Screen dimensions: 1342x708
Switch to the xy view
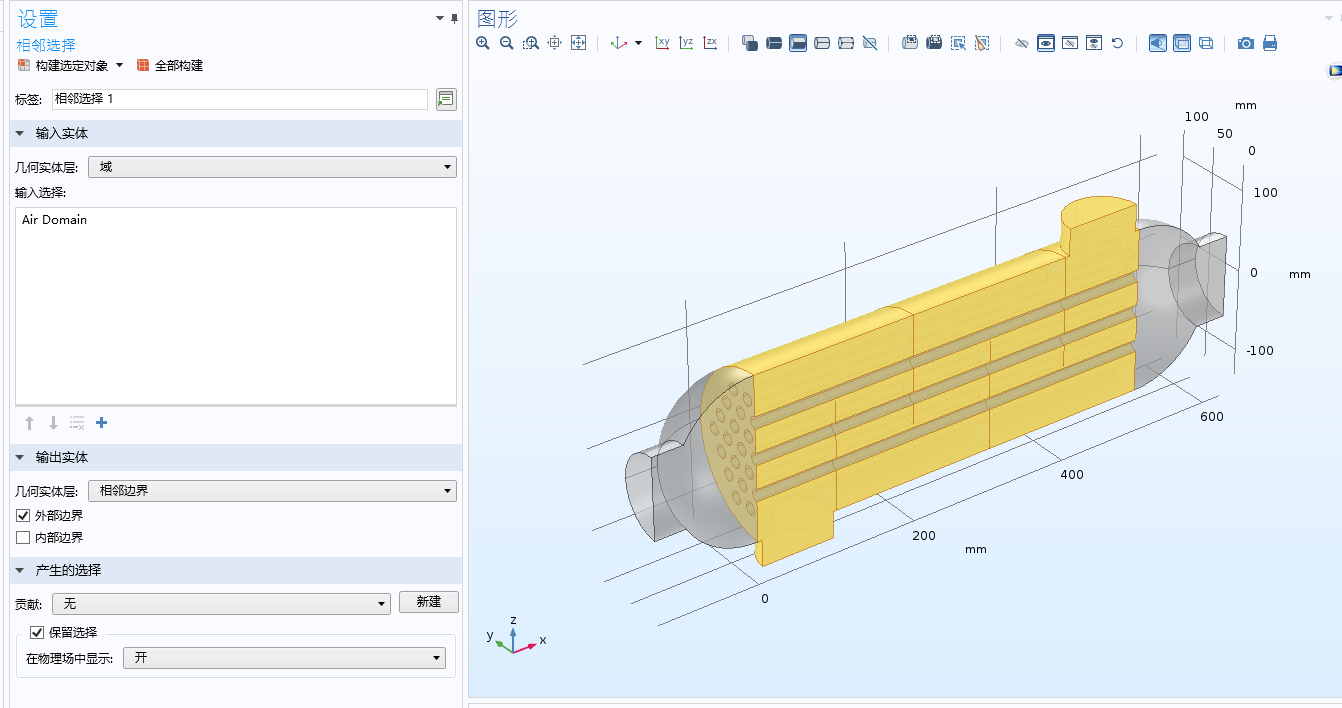click(x=662, y=43)
